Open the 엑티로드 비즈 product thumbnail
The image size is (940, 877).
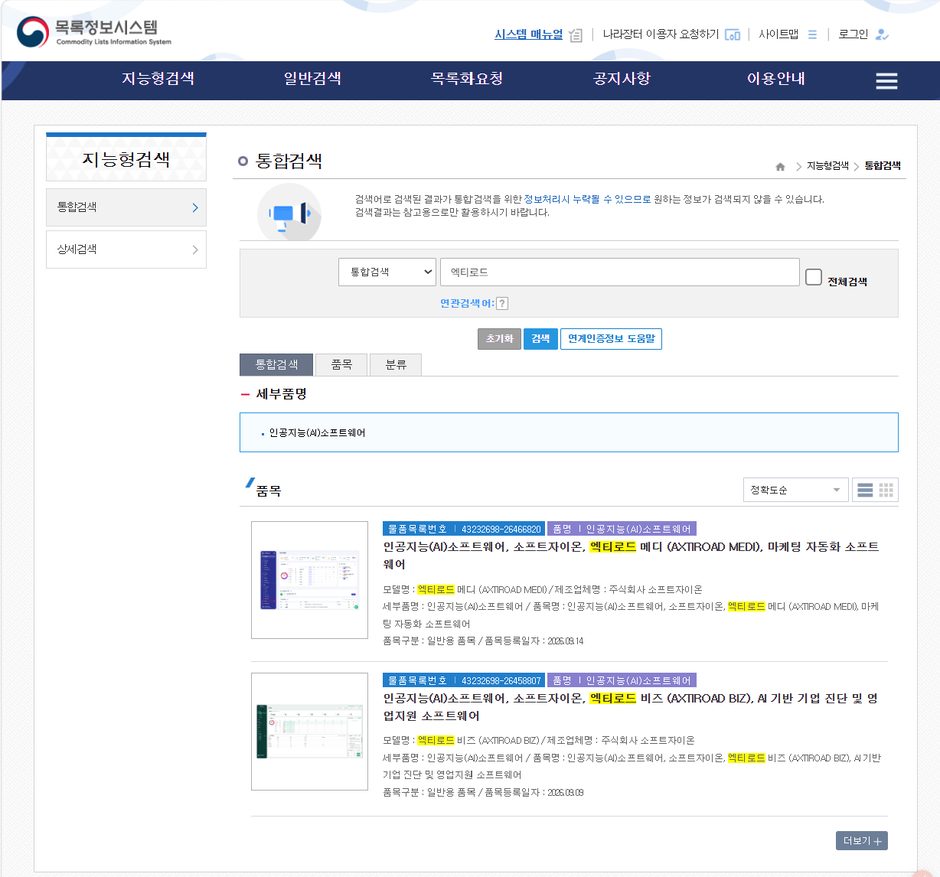pos(309,731)
